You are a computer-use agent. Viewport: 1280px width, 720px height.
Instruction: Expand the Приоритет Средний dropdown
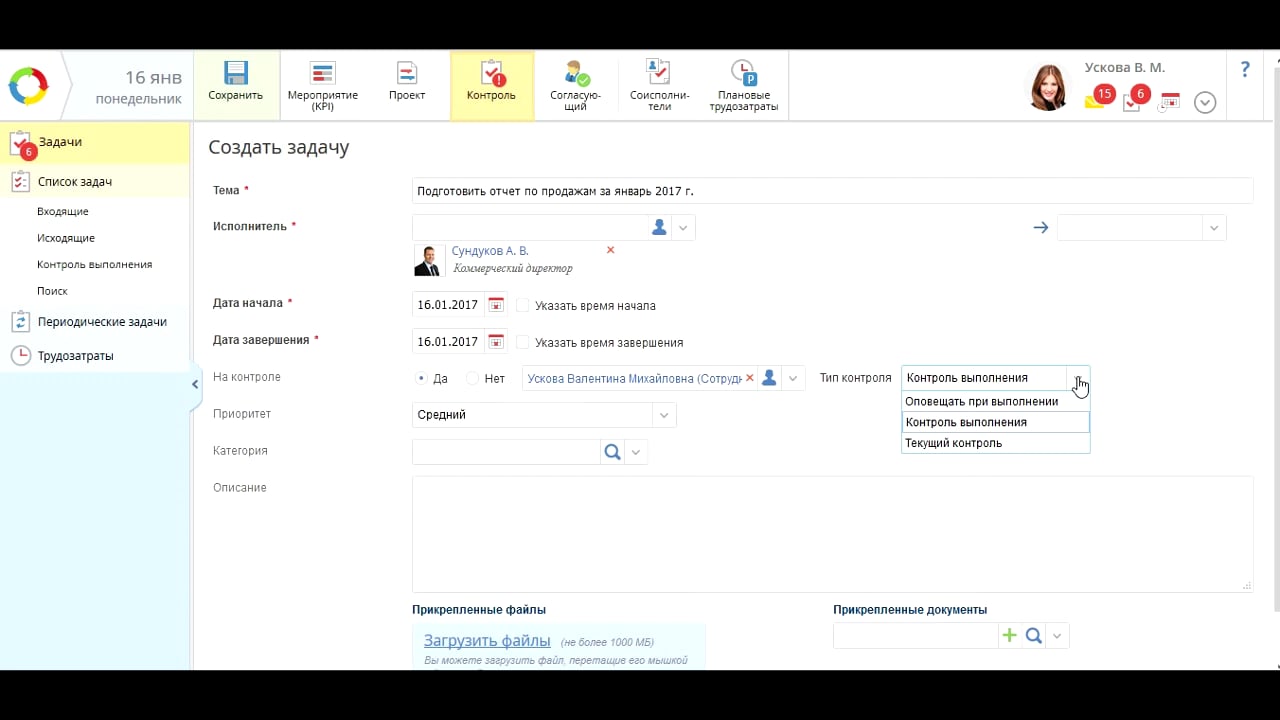(x=664, y=415)
